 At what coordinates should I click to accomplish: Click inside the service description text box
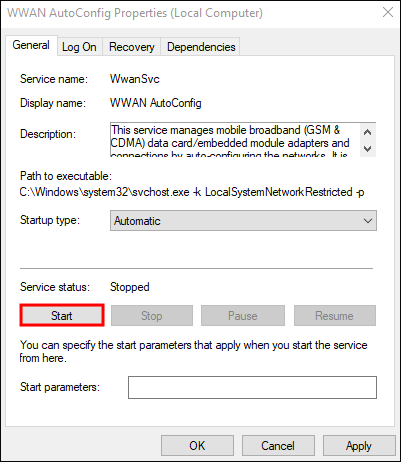pos(235,140)
